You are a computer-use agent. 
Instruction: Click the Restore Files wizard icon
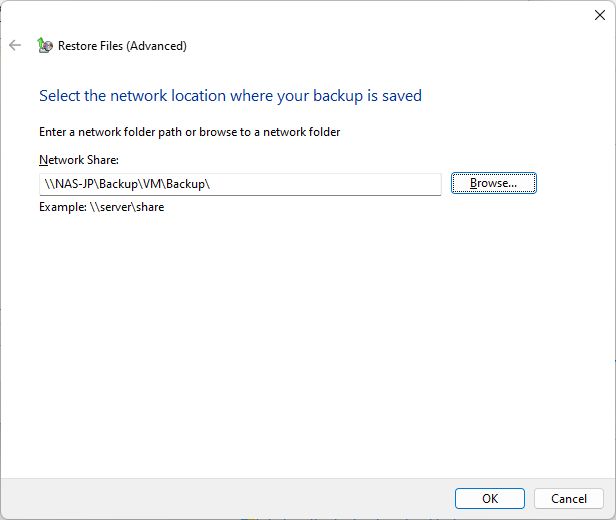tap(44, 45)
